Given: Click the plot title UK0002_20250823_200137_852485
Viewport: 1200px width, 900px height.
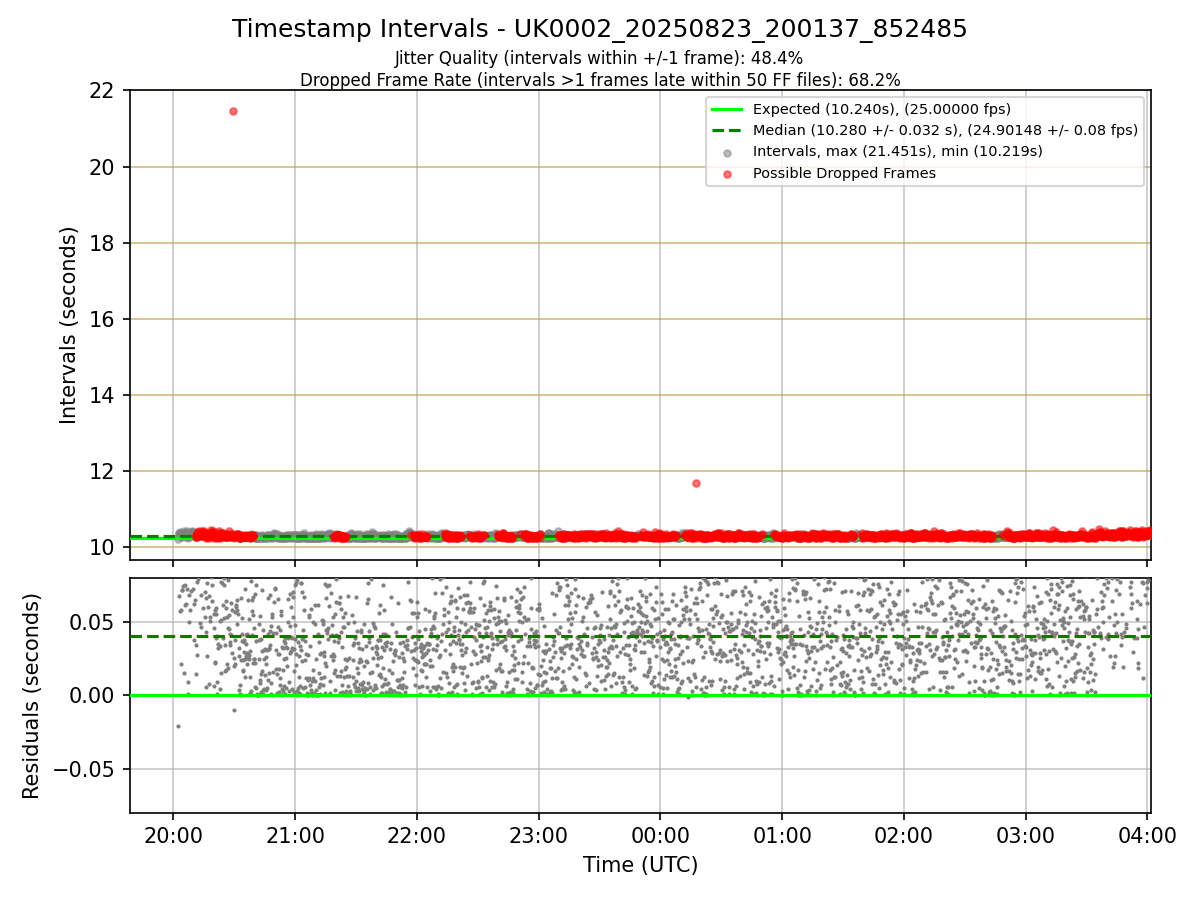Looking at the screenshot, I should pyautogui.click(x=600, y=29).
